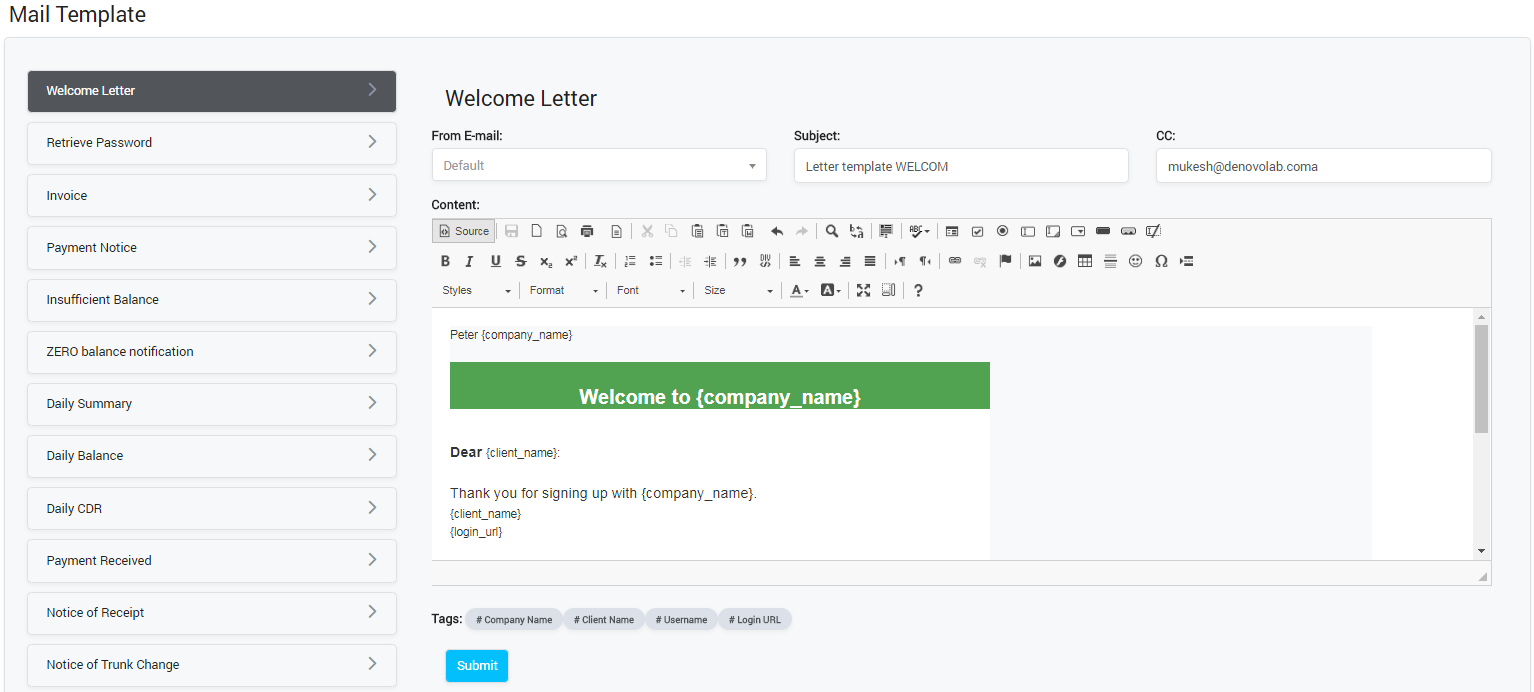Submit the Welcome Letter template
1534x692 pixels.
coord(477,665)
